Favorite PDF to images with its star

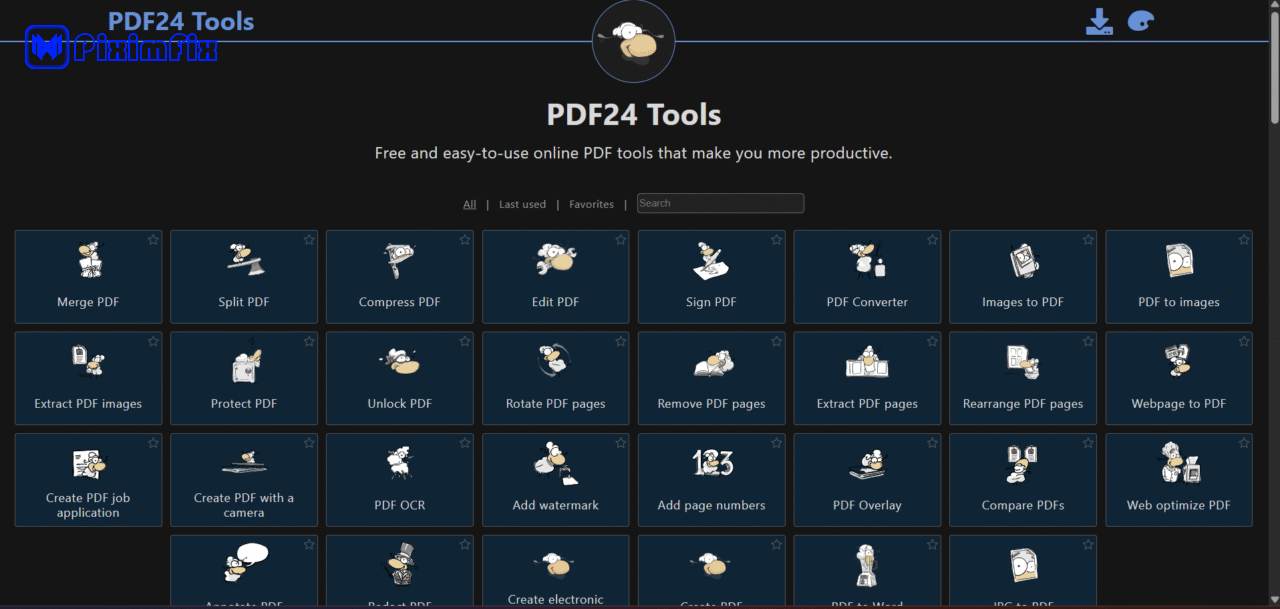click(1244, 240)
